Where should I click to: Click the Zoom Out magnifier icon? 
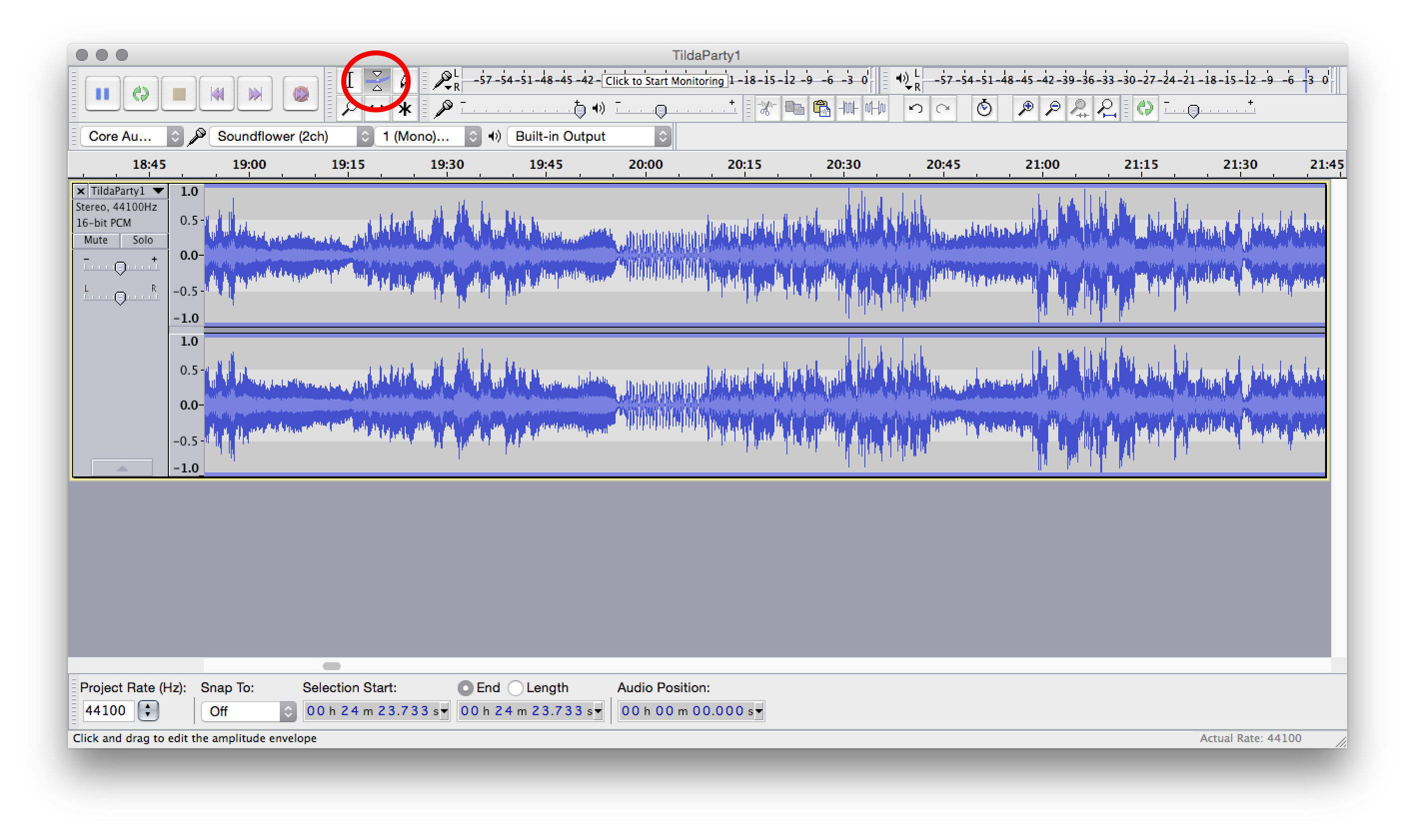pos(1052,108)
